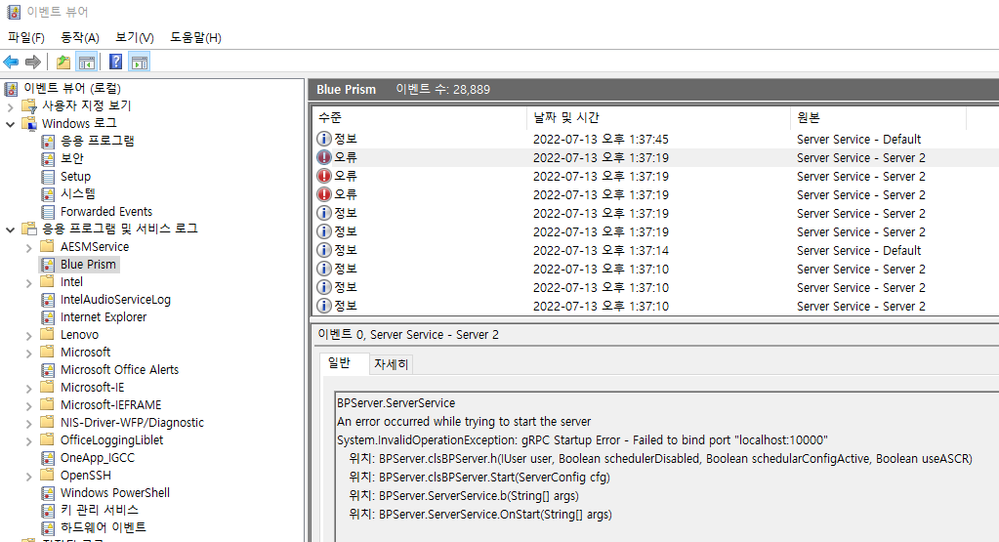
Task: Click the AESMService folder icon
Action: click(47, 246)
